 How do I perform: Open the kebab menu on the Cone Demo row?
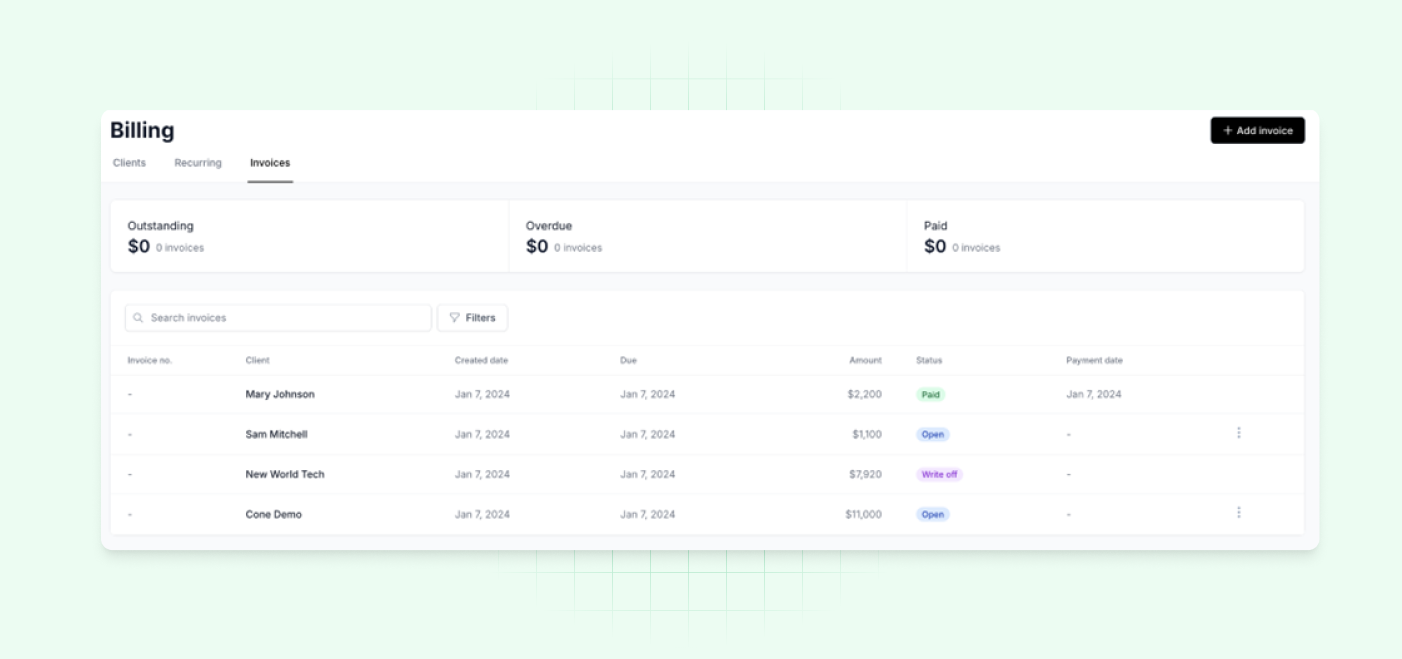click(1238, 512)
